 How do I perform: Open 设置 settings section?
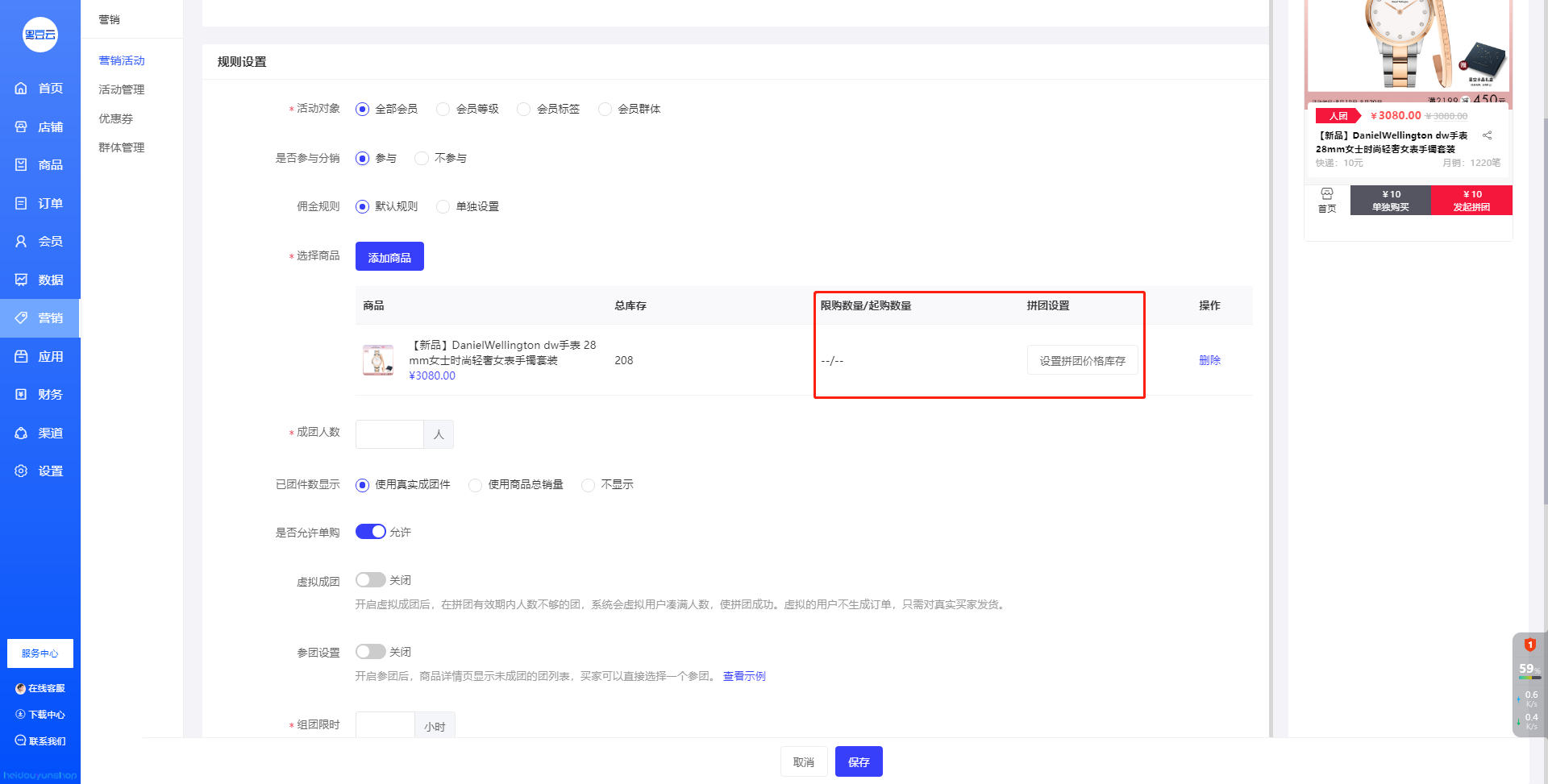pyautogui.click(x=40, y=471)
